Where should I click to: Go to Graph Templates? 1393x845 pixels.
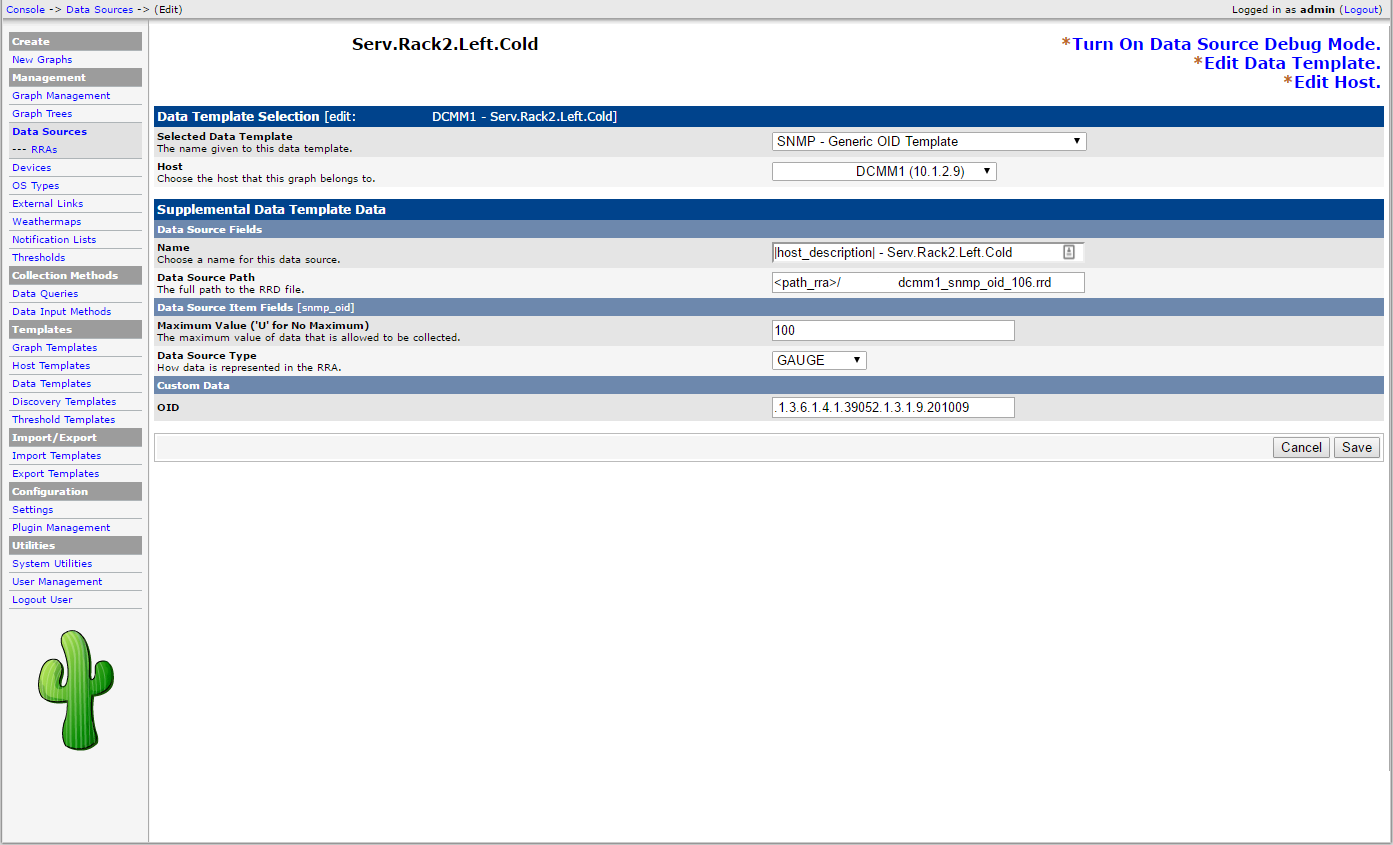[x=54, y=348]
